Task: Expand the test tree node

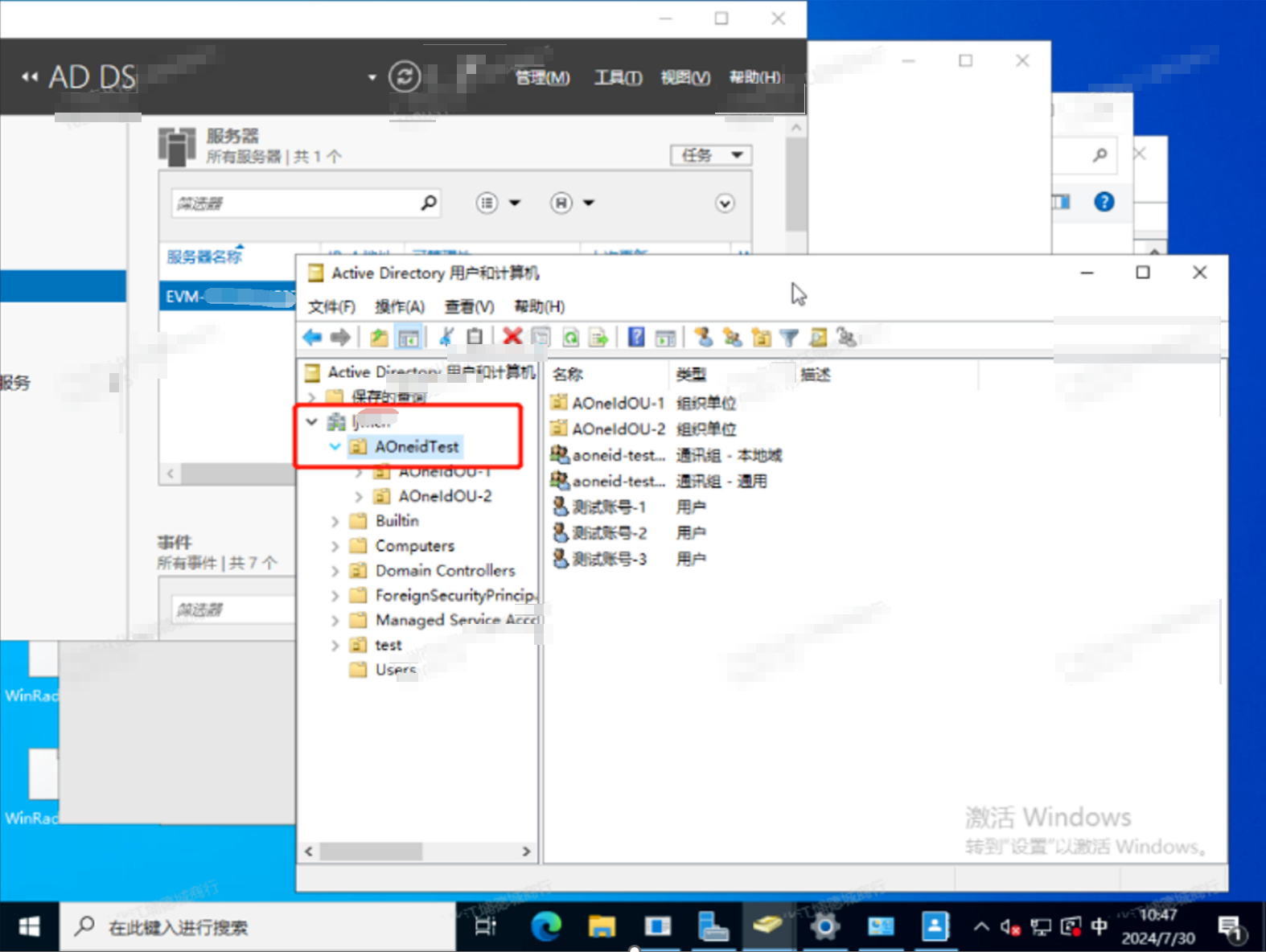Action: [335, 646]
